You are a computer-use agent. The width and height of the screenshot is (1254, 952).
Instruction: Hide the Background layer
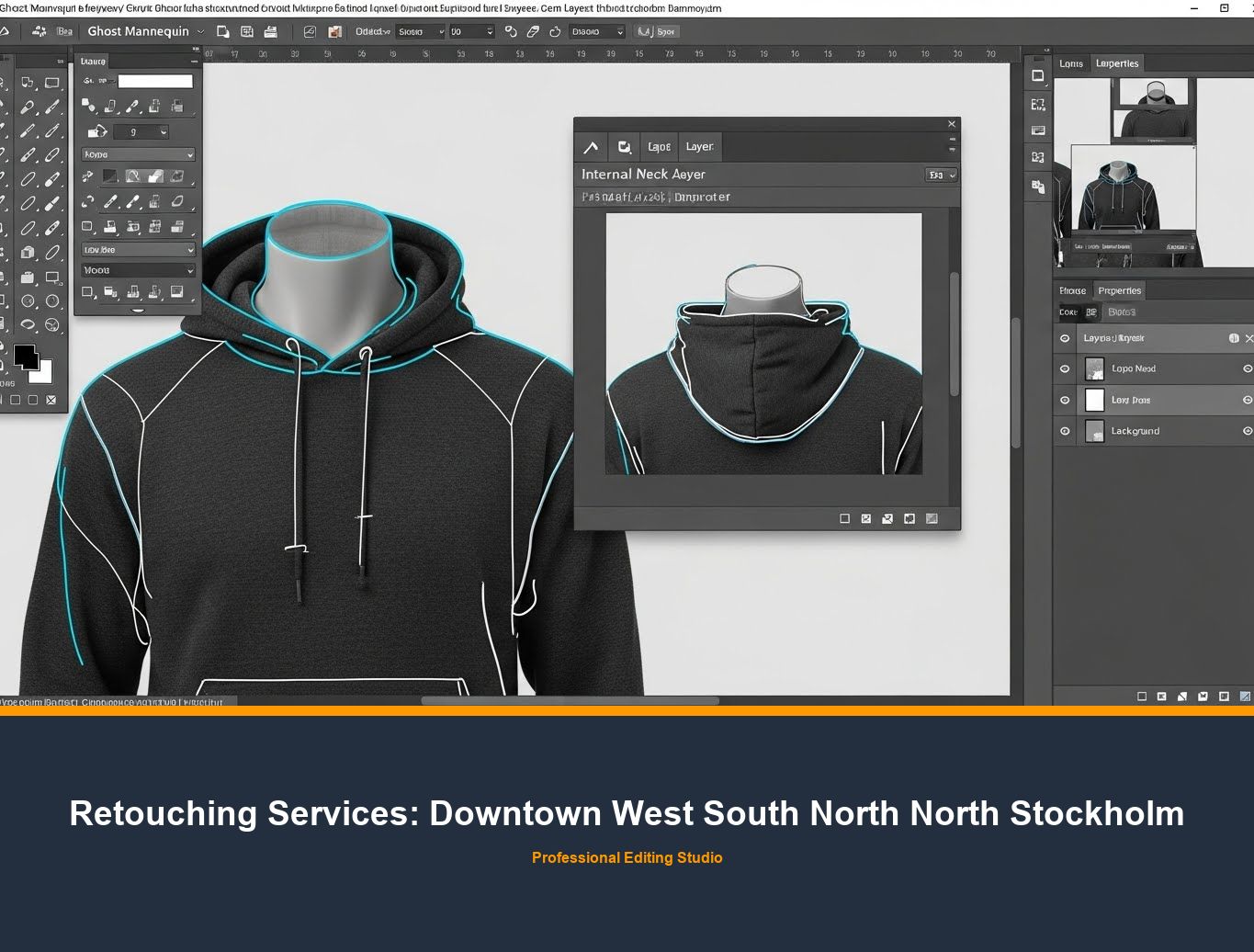pyautogui.click(x=1065, y=430)
